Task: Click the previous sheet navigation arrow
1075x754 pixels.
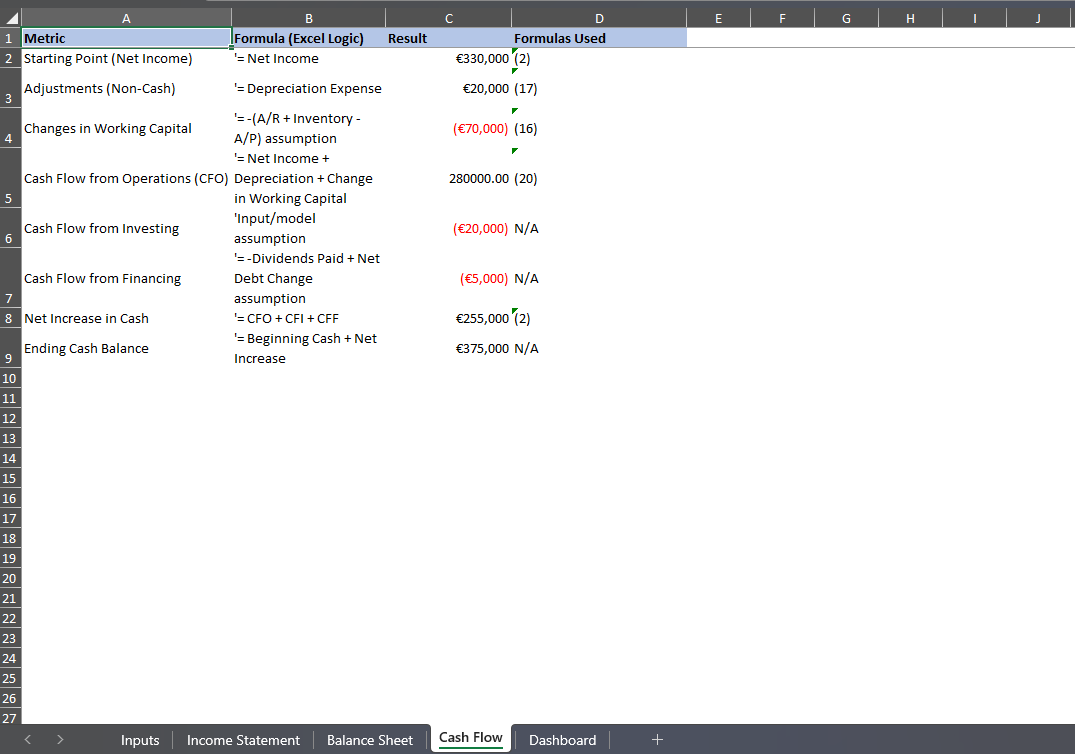Action: (x=28, y=740)
